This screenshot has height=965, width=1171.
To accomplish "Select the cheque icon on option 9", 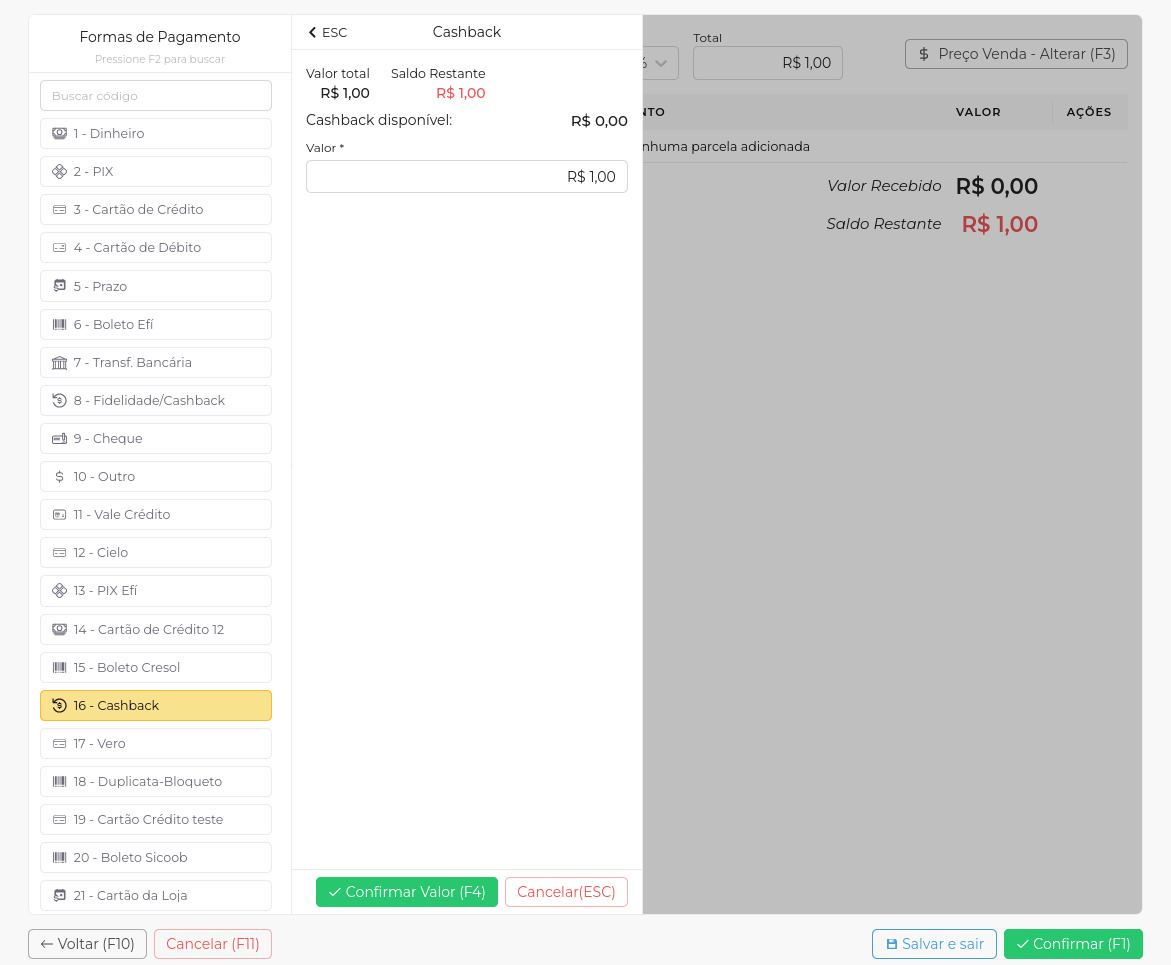I will click(x=58, y=438).
